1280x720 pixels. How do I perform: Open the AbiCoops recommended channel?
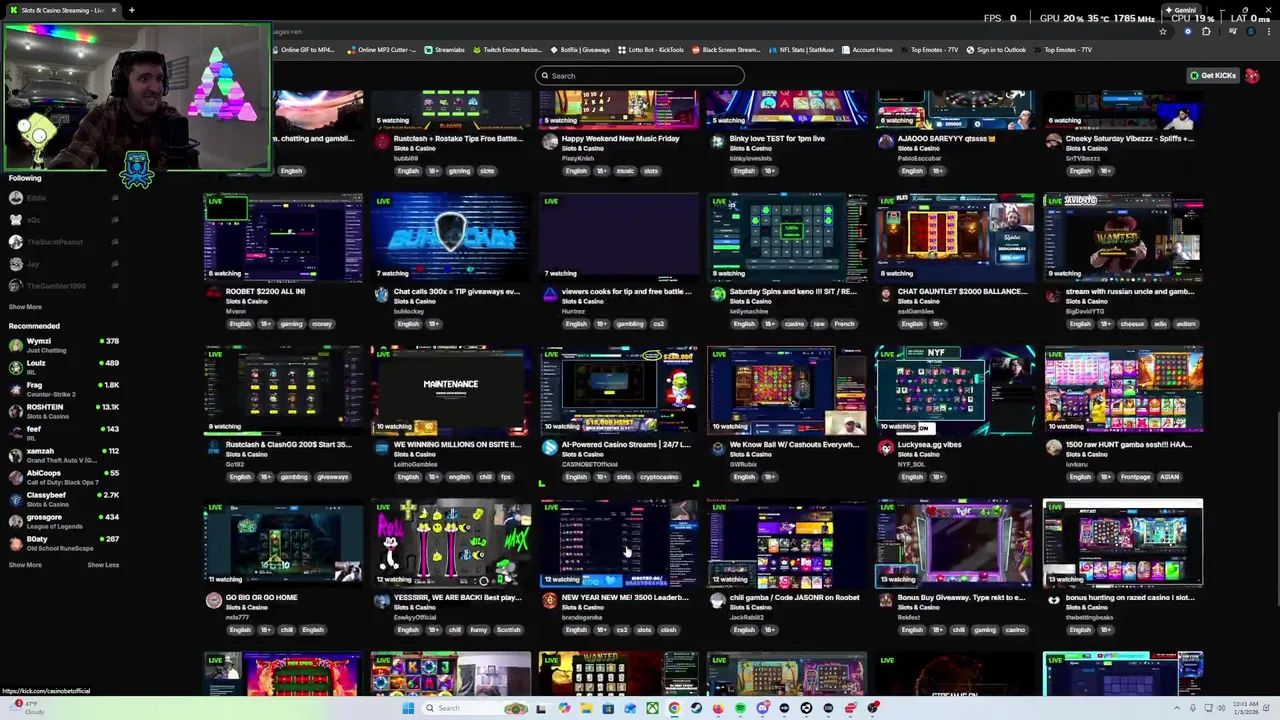(x=62, y=477)
